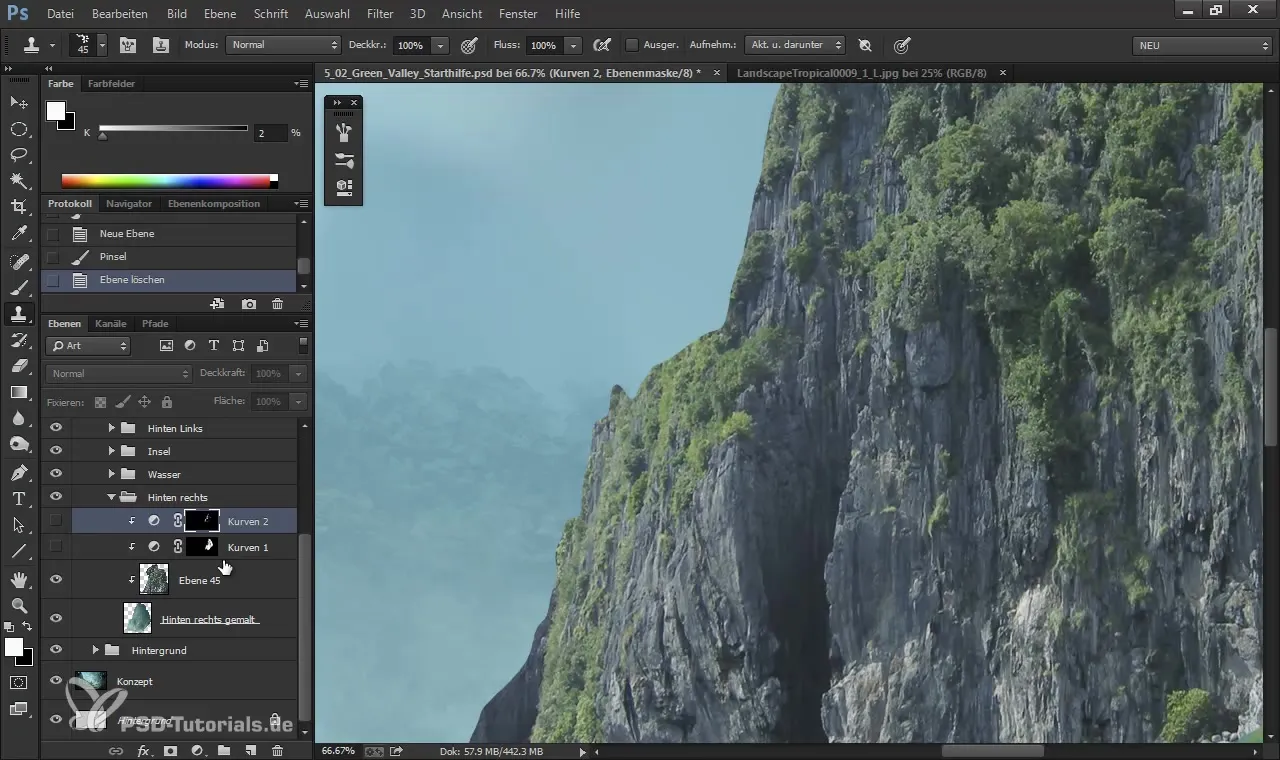1280x760 pixels.
Task: Create new group folder icon in Ebenen
Action: (x=224, y=750)
